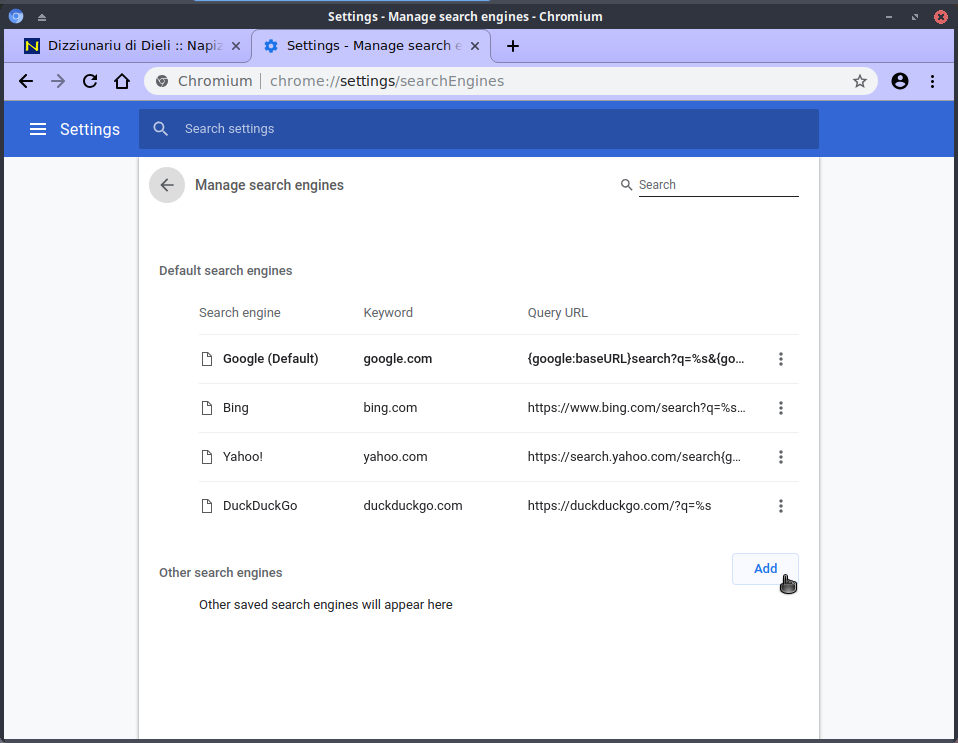Viewport: 958px width, 743px height.
Task: Click the back arrow beside Manage search engines
Action: (167, 185)
